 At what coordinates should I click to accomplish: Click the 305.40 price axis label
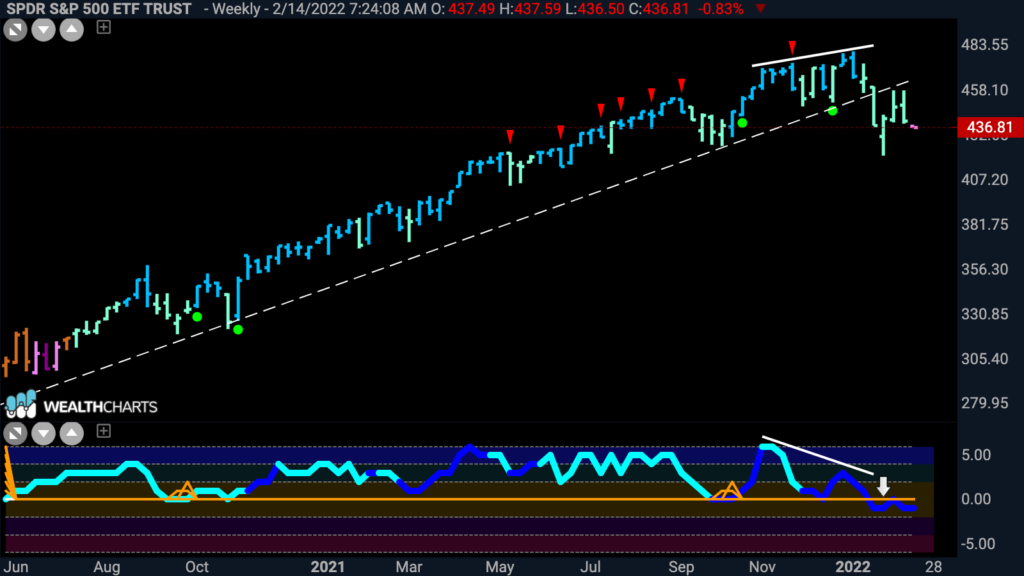[984, 359]
